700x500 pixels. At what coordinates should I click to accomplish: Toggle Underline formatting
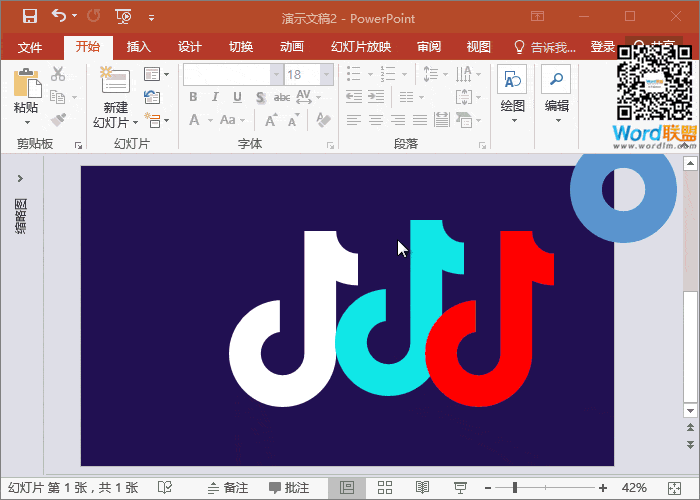(x=237, y=97)
